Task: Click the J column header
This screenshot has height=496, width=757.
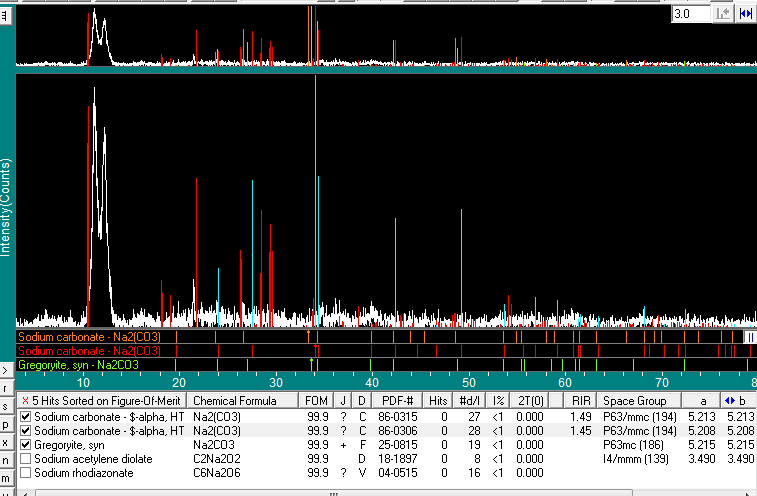Action: point(343,401)
